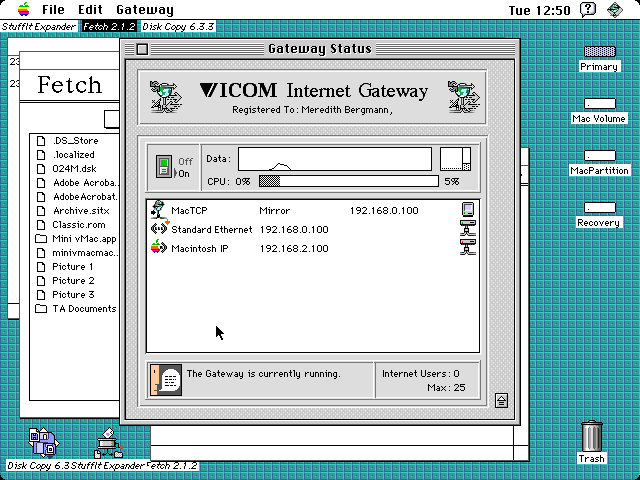
Task: Click 'The Gateway is currently running' message
Action: pyautogui.click(x=263, y=374)
